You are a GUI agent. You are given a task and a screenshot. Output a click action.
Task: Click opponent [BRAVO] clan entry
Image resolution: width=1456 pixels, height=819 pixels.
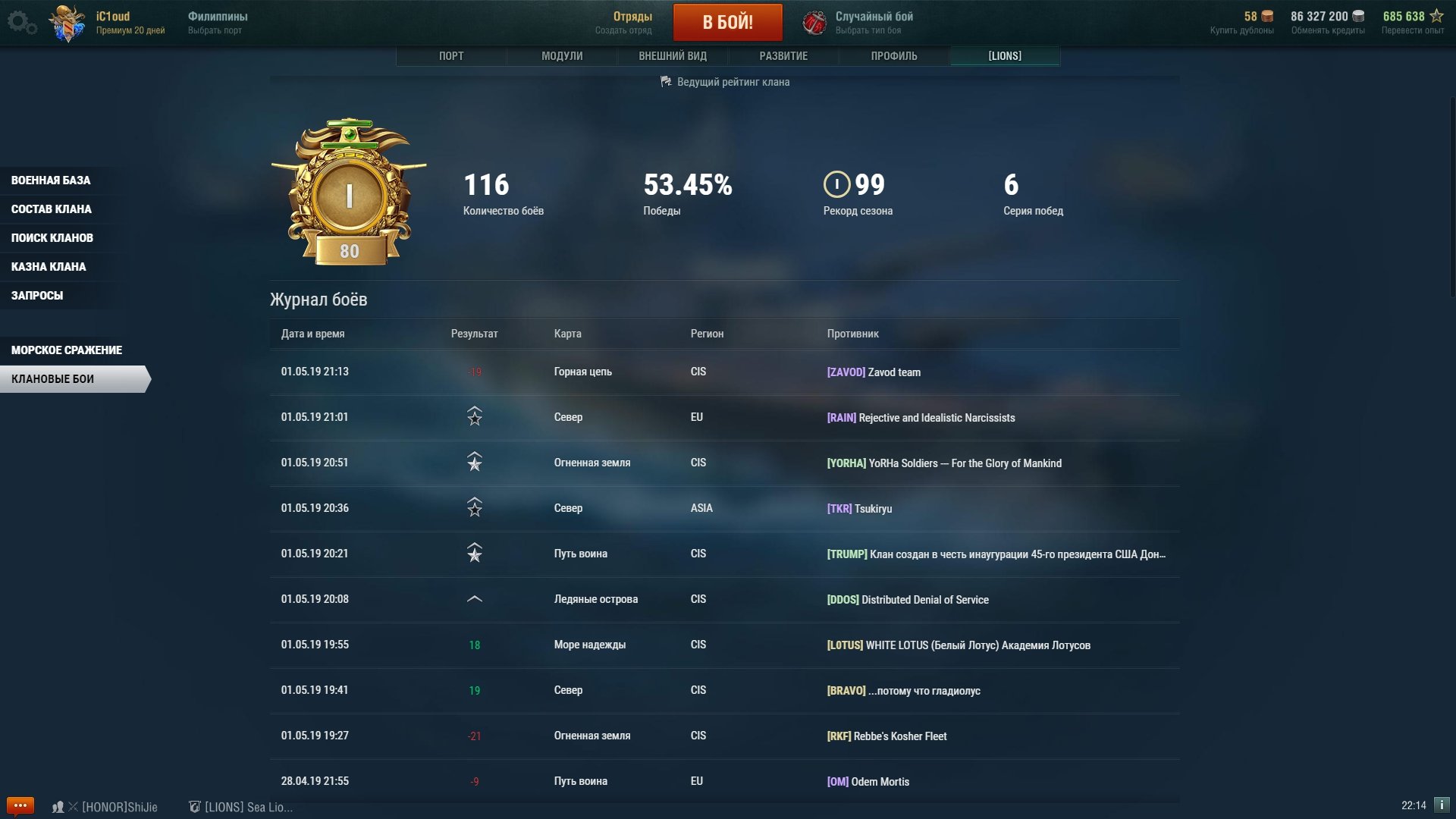[903, 691]
